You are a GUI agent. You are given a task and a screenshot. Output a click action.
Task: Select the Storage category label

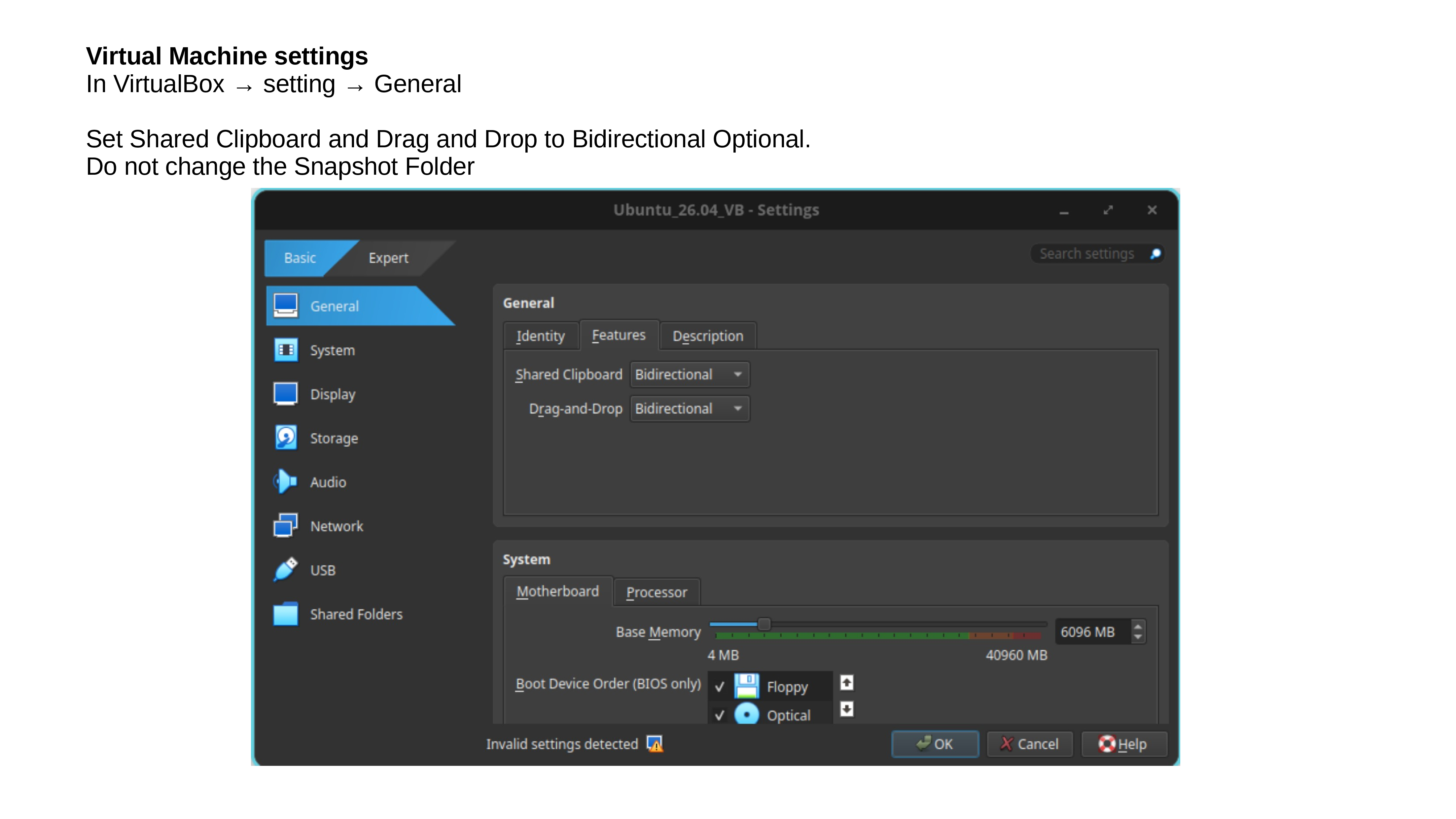334,439
